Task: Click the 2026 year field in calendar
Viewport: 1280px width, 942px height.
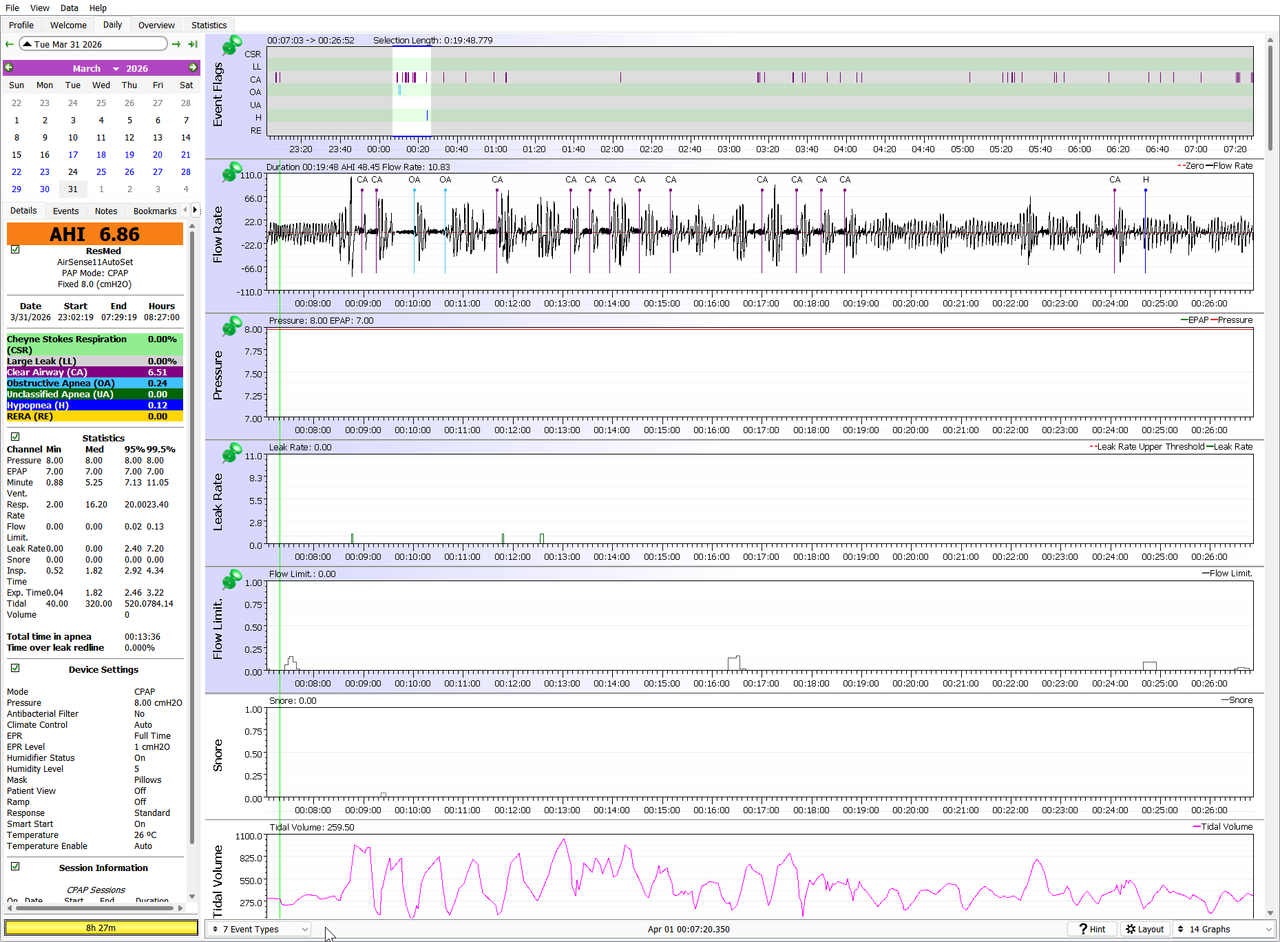Action: pos(137,68)
